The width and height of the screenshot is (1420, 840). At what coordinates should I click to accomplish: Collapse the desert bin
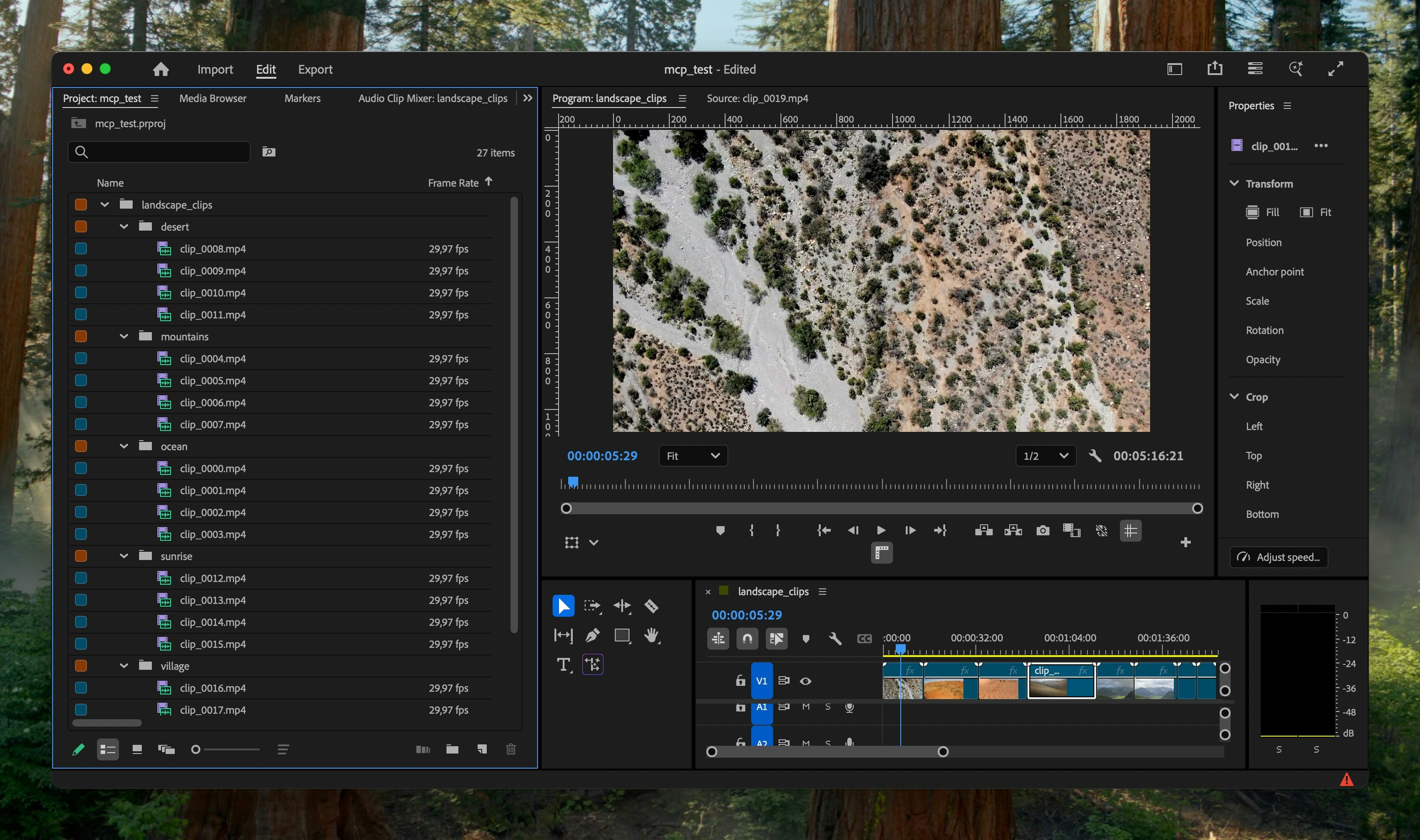click(124, 226)
